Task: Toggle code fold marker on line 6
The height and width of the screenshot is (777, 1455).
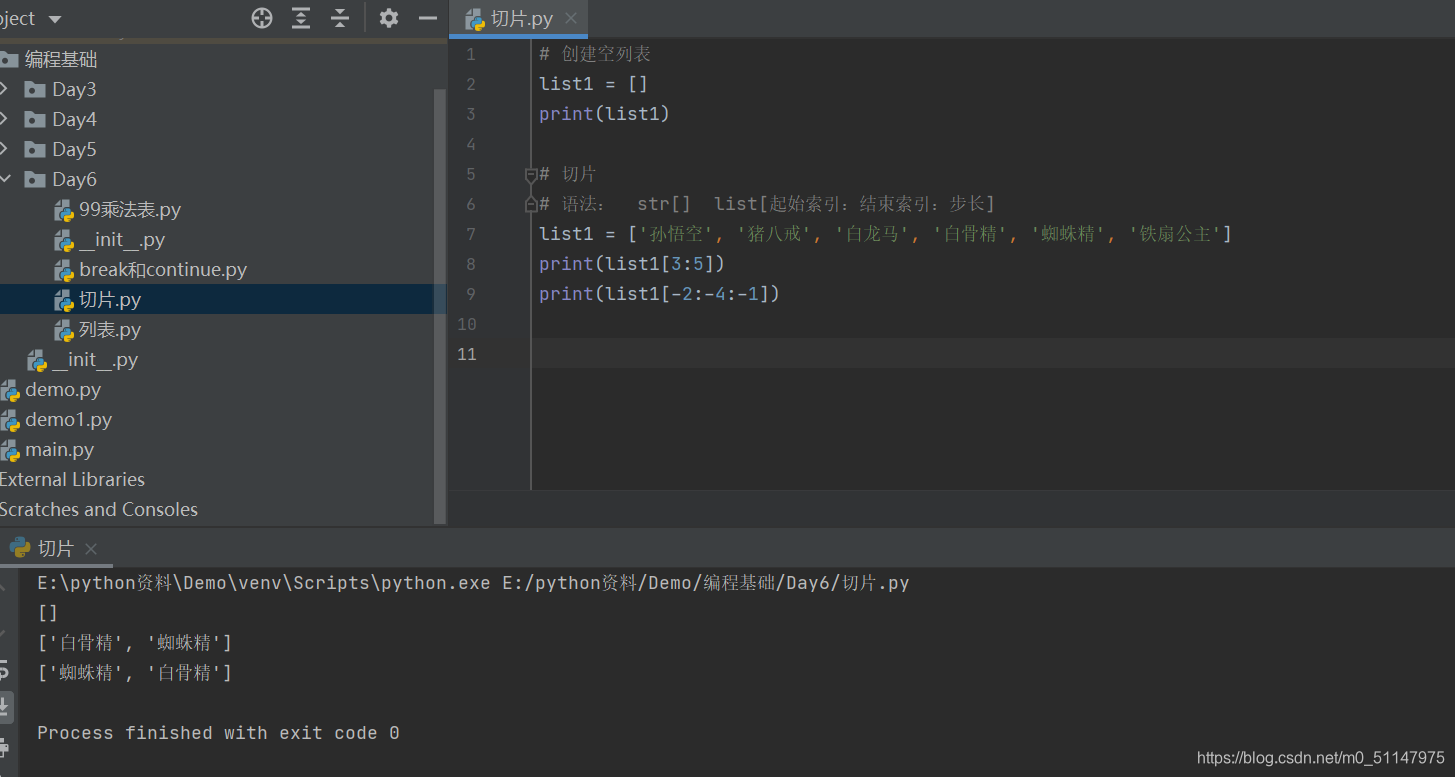Action: [x=532, y=204]
